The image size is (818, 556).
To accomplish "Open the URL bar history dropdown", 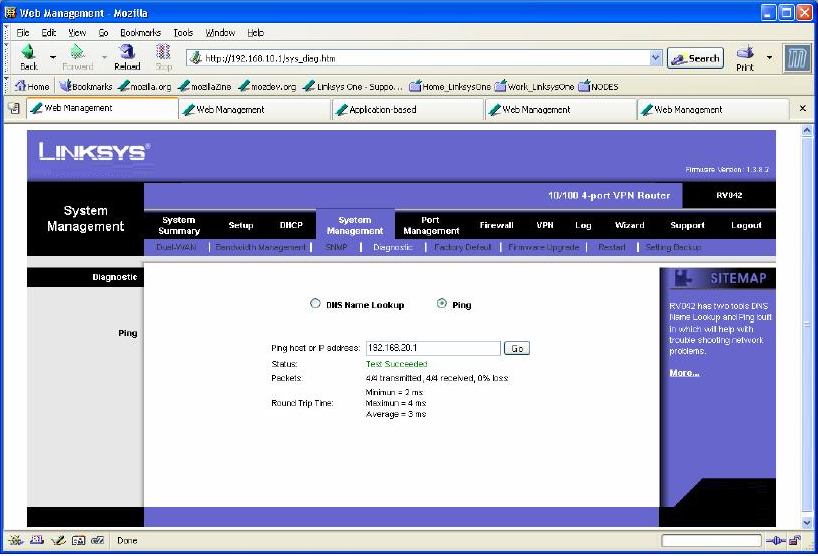I will tap(655, 58).
